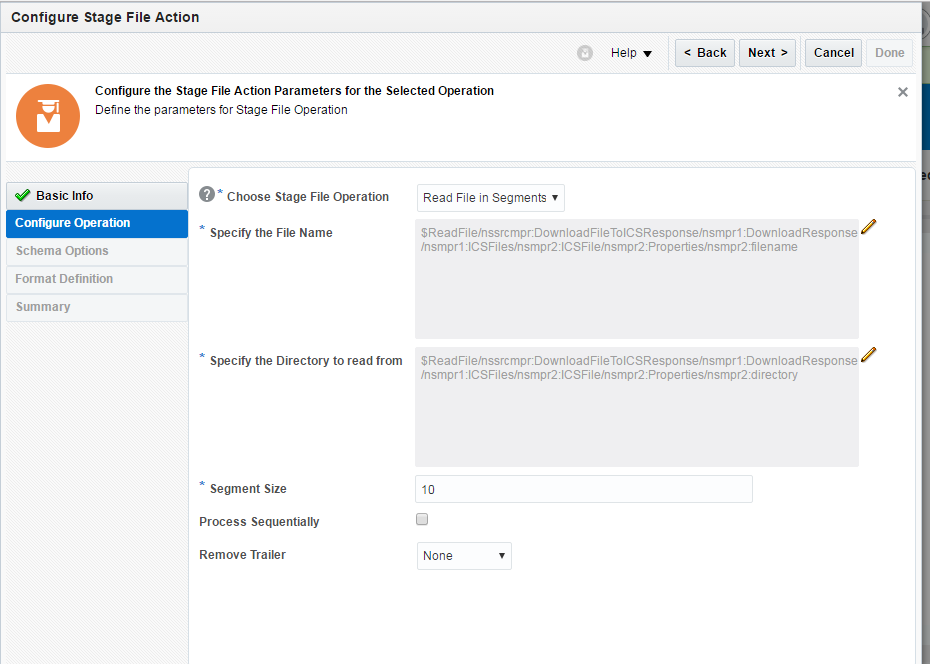Jump to the Summary step
Viewport: 930px width, 664px height.
click(x=43, y=307)
